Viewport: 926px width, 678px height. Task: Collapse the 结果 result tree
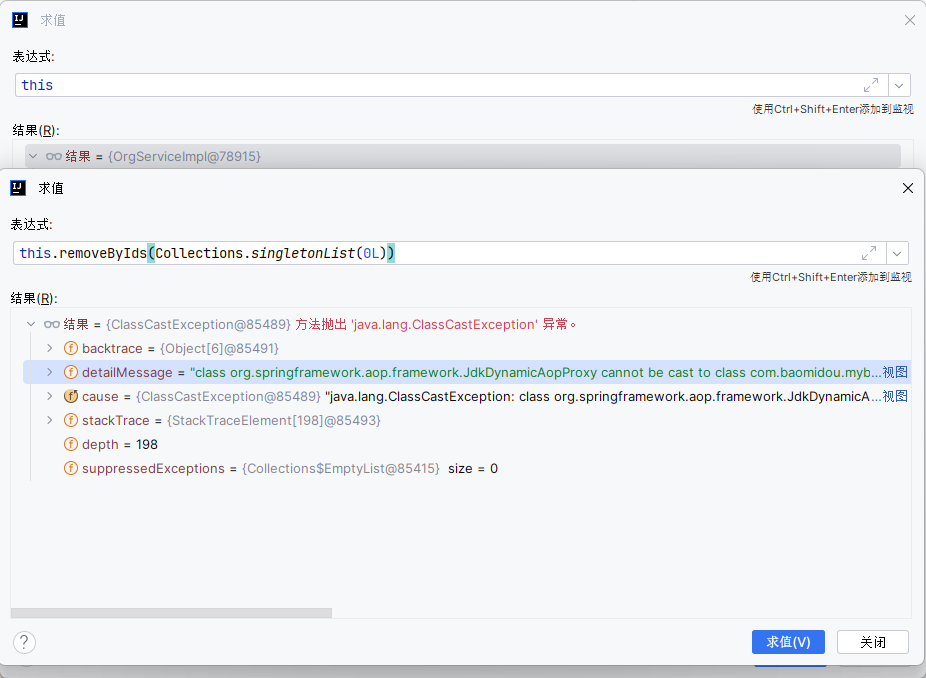(30, 323)
